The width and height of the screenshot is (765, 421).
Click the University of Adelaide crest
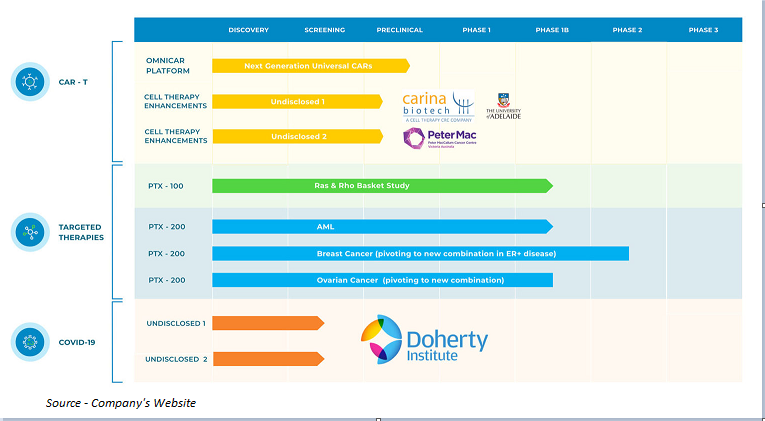tap(503, 106)
